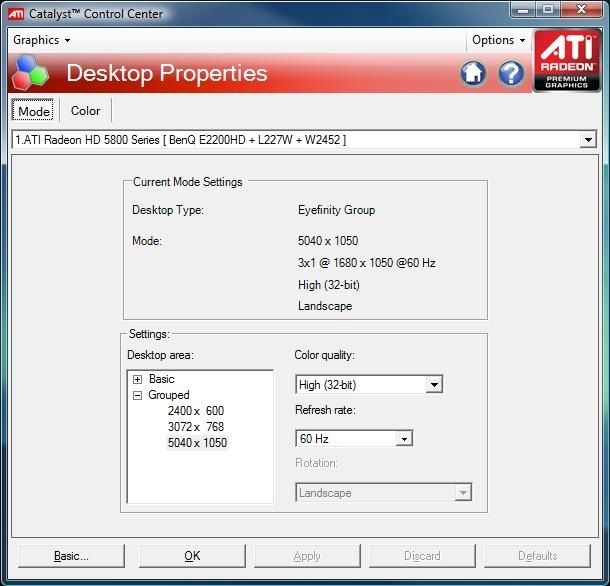Image resolution: width=610 pixels, height=586 pixels.
Task: Restore settings with Defaults button
Action: (x=537, y=556)
